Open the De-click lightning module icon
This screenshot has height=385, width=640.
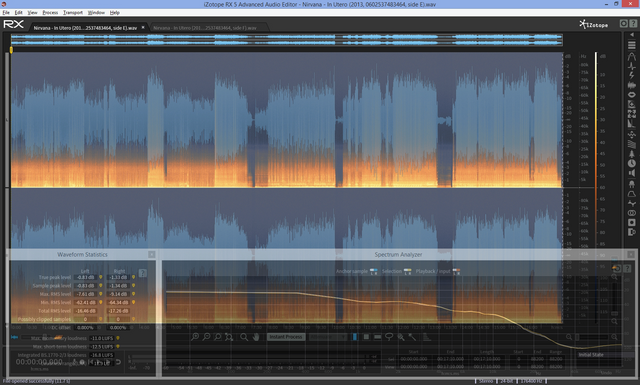(631, 76)
